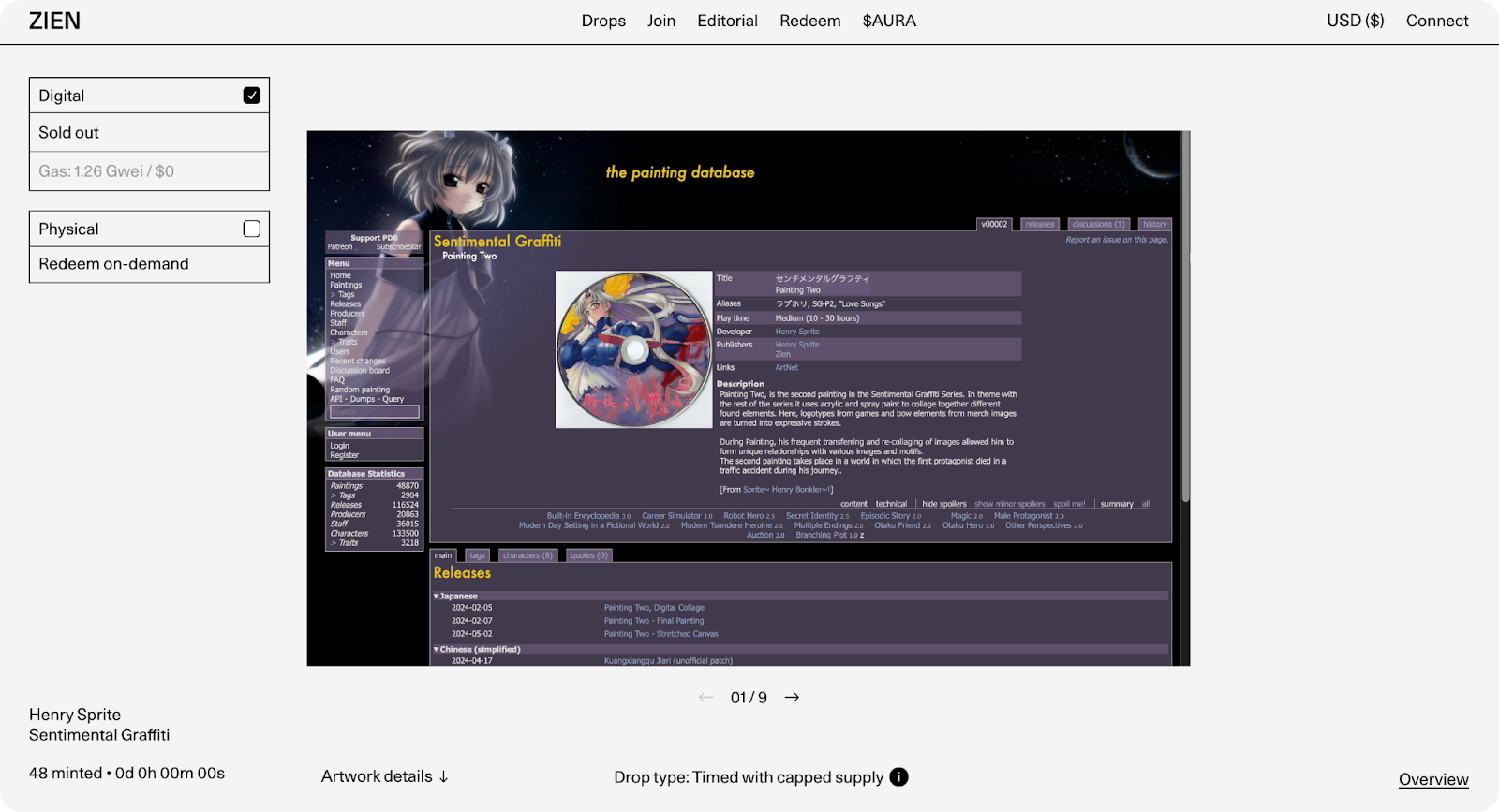The image size is (1499, 812).
Task: Go to previous artwork image arrow
Action: (705, 698)
